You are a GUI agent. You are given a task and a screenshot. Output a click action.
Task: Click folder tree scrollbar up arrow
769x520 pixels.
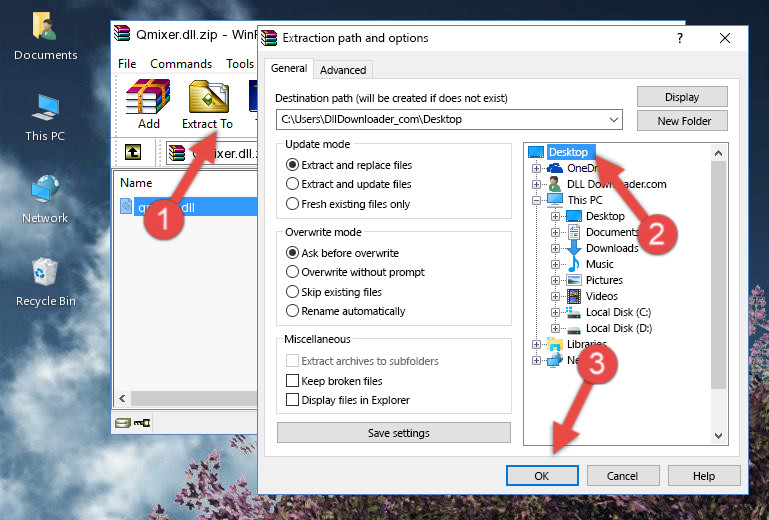point(718,153)
